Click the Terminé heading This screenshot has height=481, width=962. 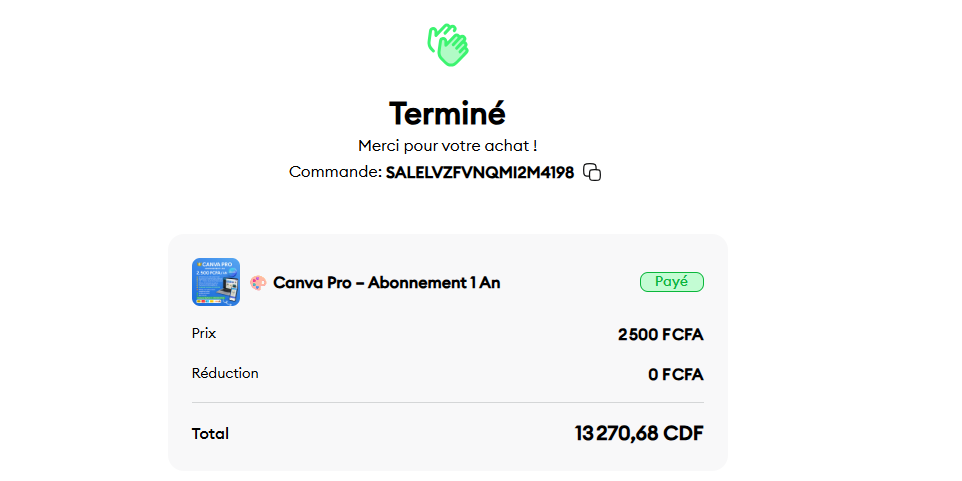coord(448,113)
